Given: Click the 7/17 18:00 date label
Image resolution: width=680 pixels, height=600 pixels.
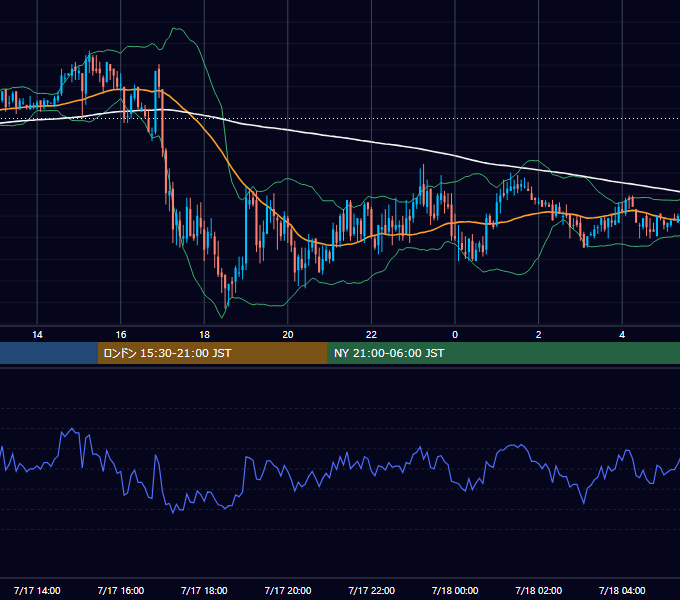Looking at the screenshot, I should 204,590.
